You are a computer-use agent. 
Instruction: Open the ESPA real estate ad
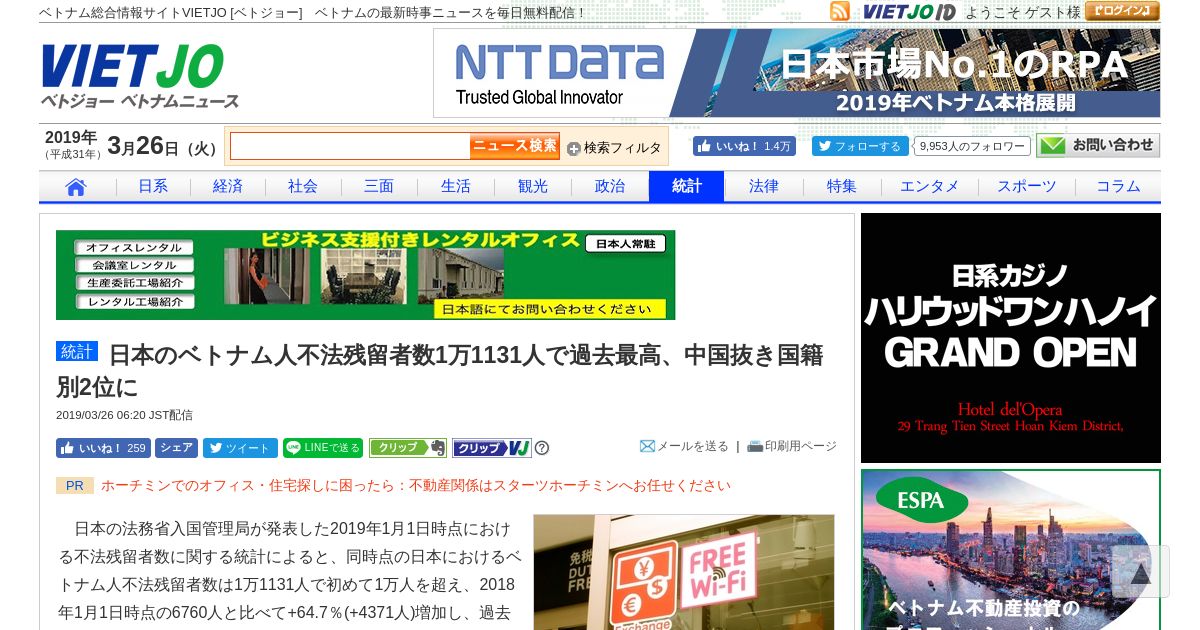pyautogui.click(x=1011, y=550)
